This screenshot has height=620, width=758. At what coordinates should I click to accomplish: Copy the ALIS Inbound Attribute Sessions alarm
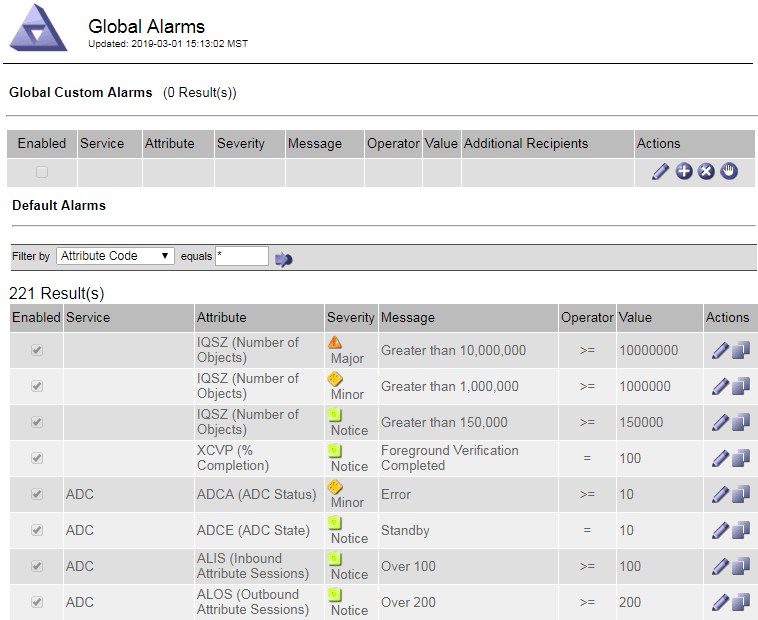pos(741,567)
